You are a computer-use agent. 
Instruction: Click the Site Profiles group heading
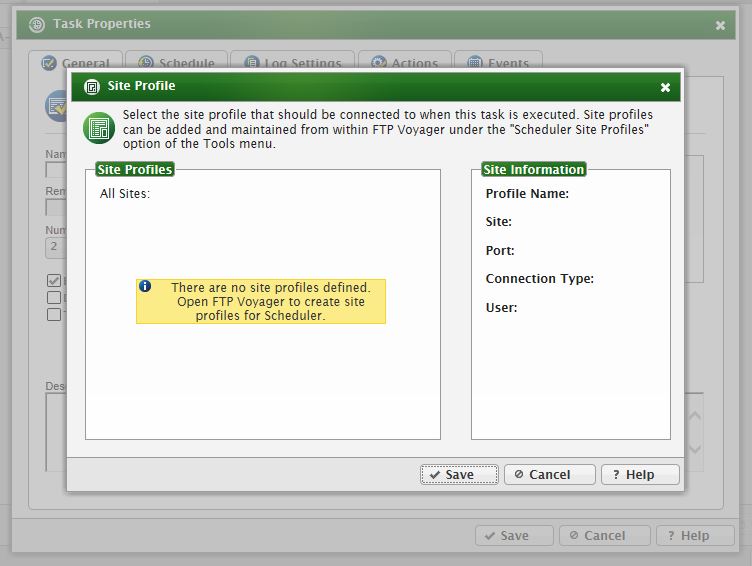click(135, 169)
